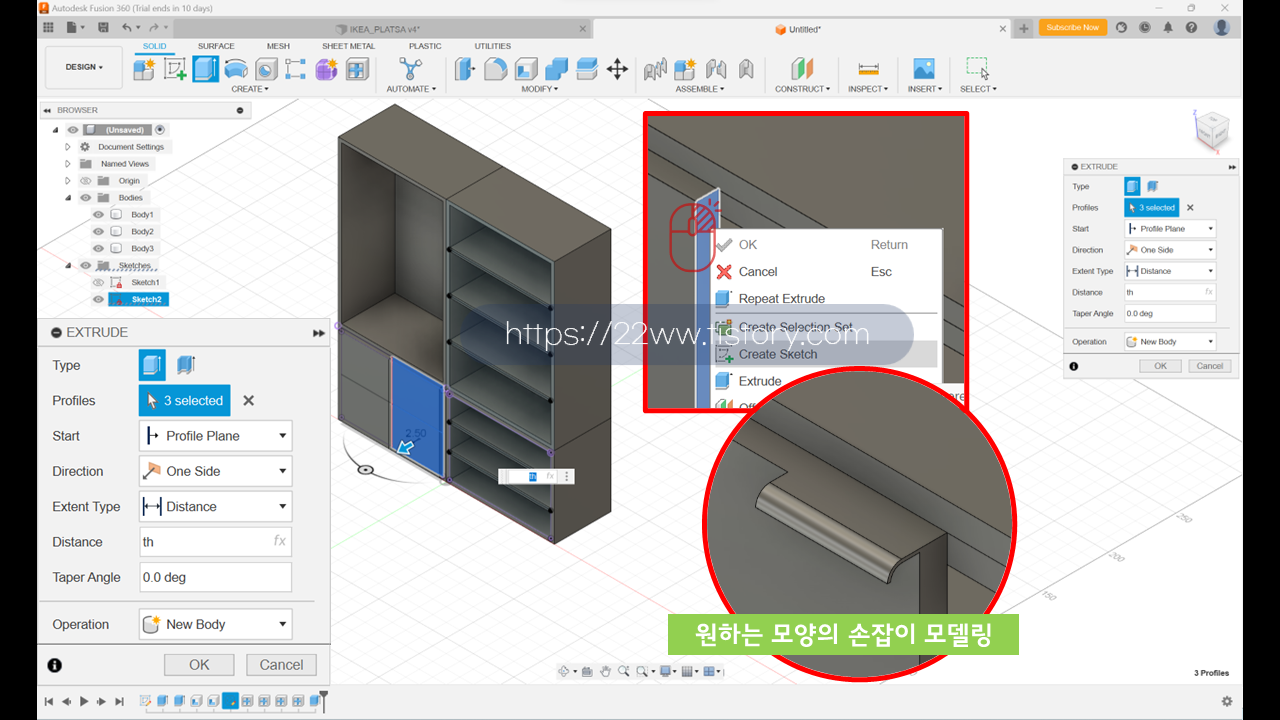The height and width of the screenshot is (720, 1280).
Task: Select the Press Pull tool
Action: 465,69
